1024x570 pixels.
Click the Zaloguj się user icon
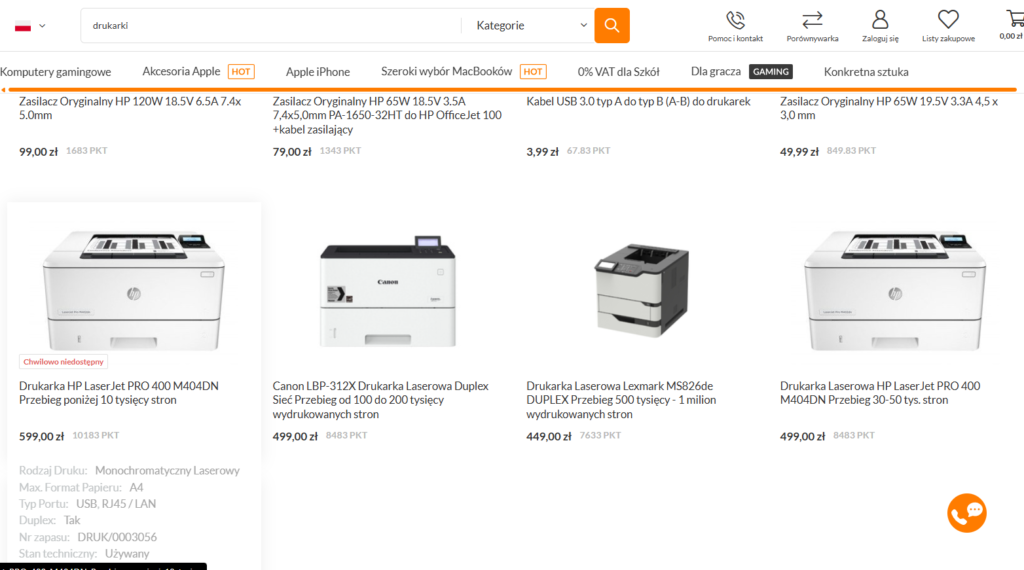pos(880,20)
